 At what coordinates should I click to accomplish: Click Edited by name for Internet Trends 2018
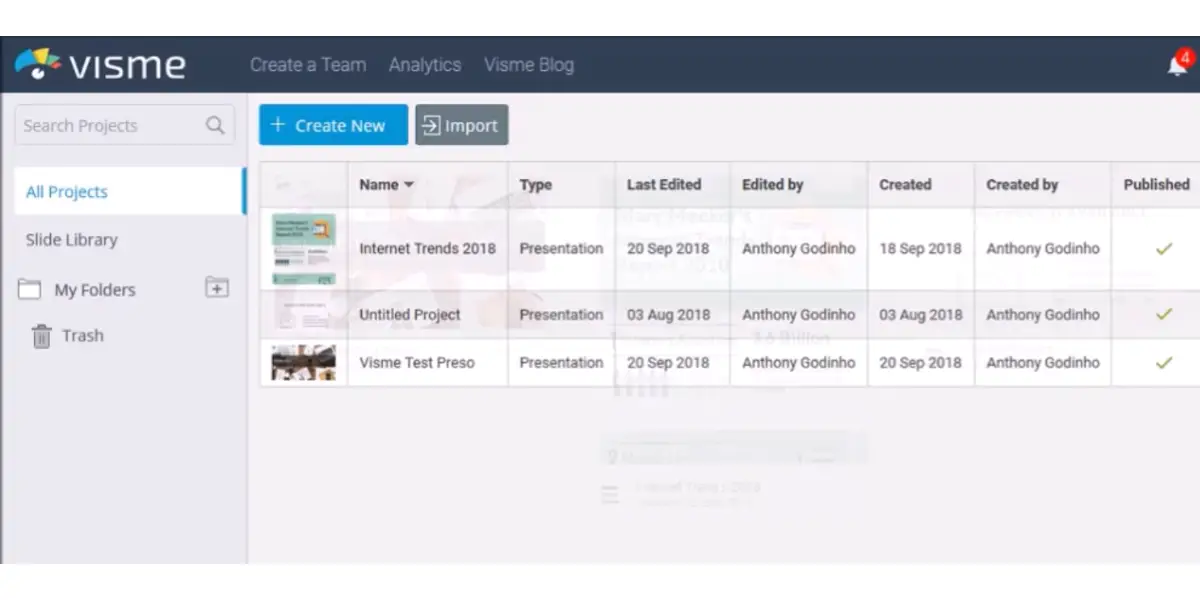[x=799, y=248]
